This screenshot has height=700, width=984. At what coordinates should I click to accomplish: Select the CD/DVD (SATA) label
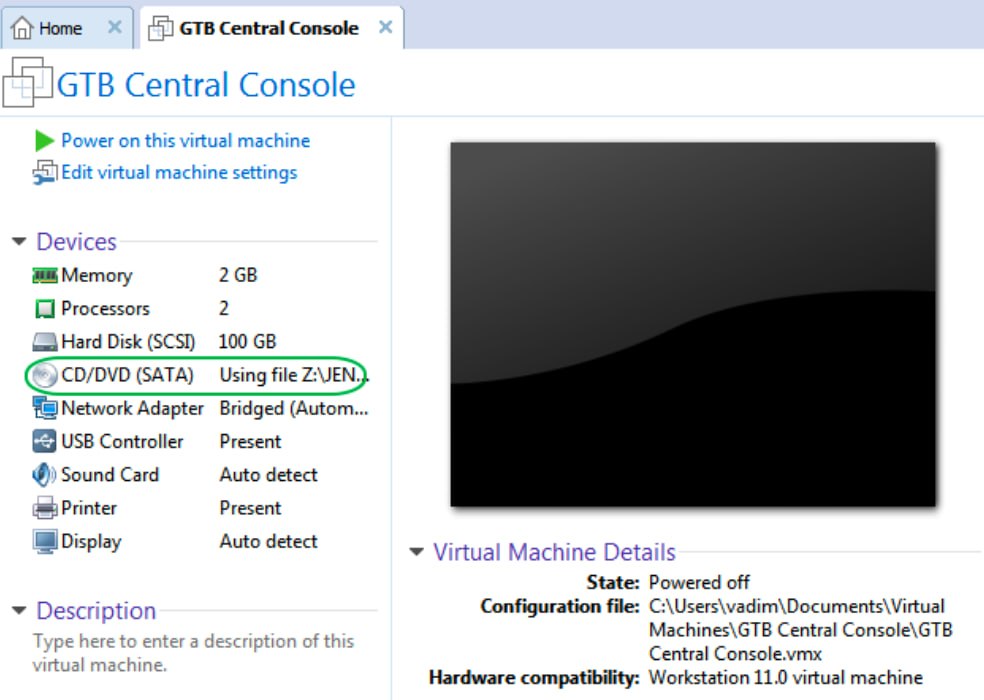[127, 375]
